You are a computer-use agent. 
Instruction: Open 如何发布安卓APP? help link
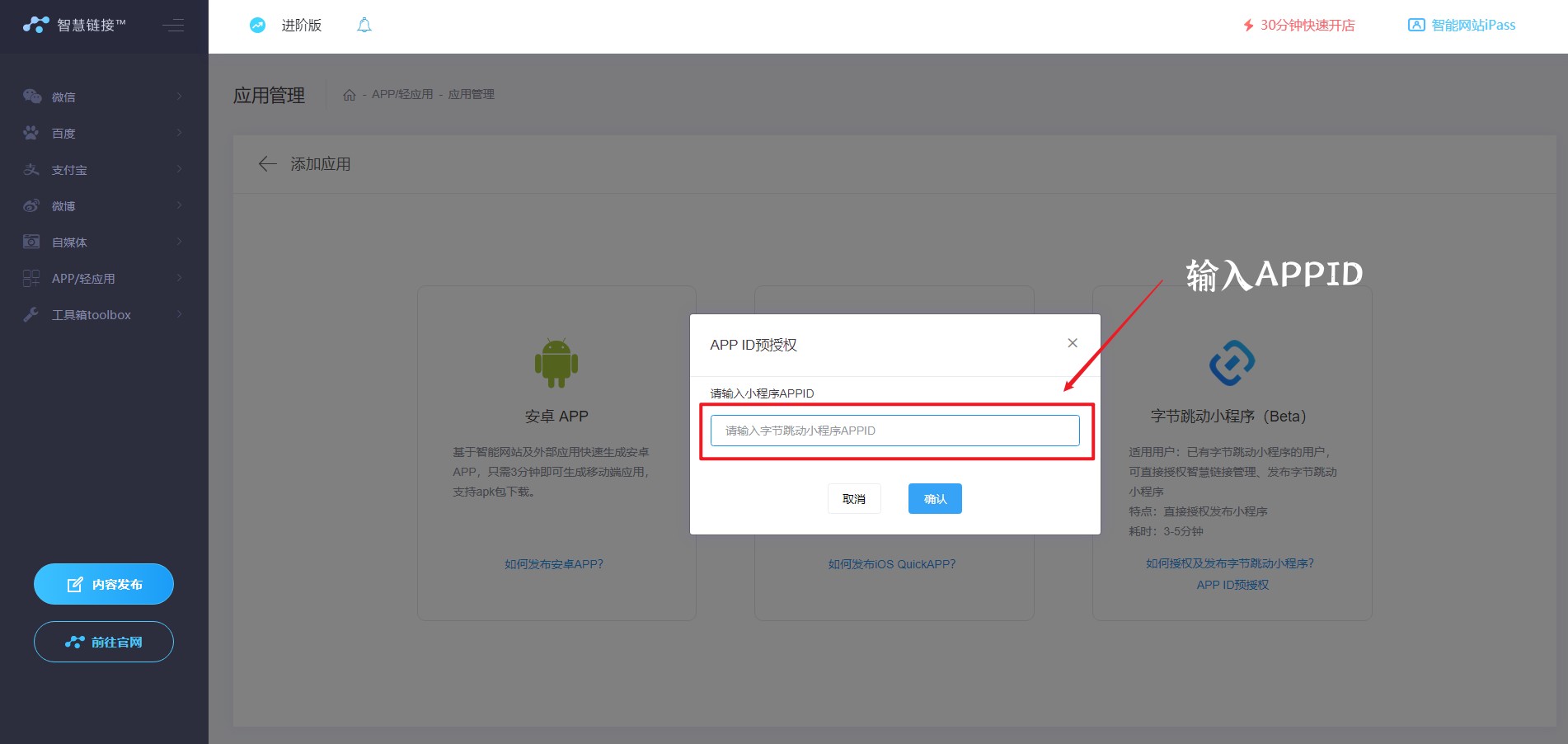click(x=554, y=564)
